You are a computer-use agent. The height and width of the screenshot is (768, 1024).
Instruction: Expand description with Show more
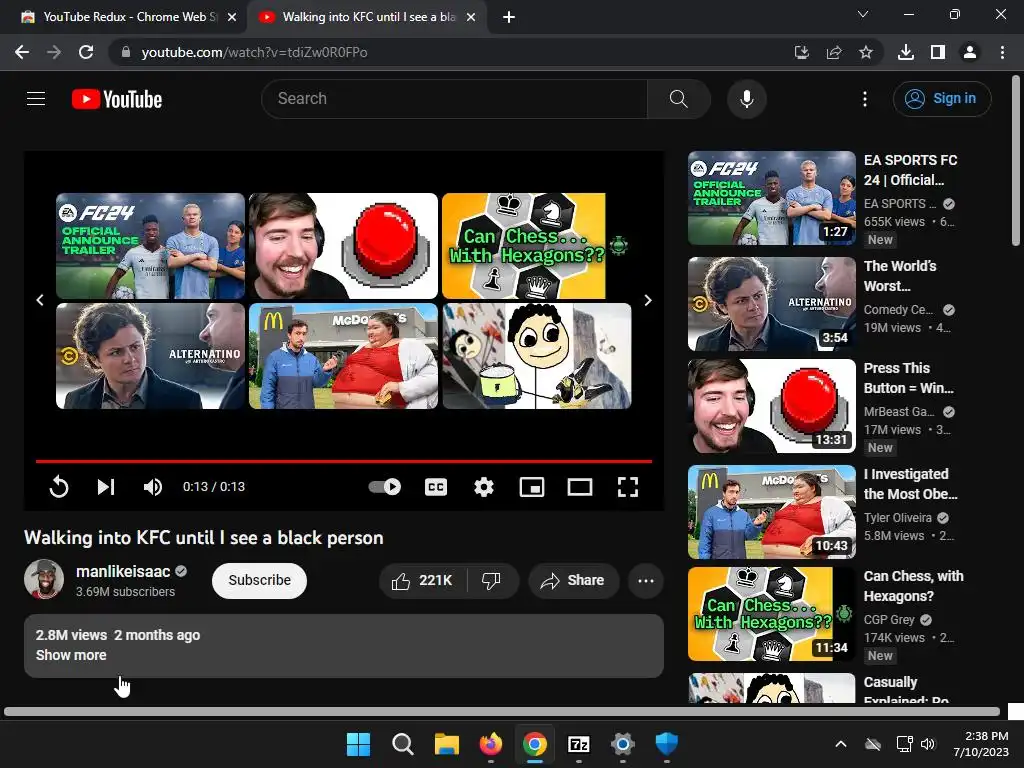tap(71, 655)
